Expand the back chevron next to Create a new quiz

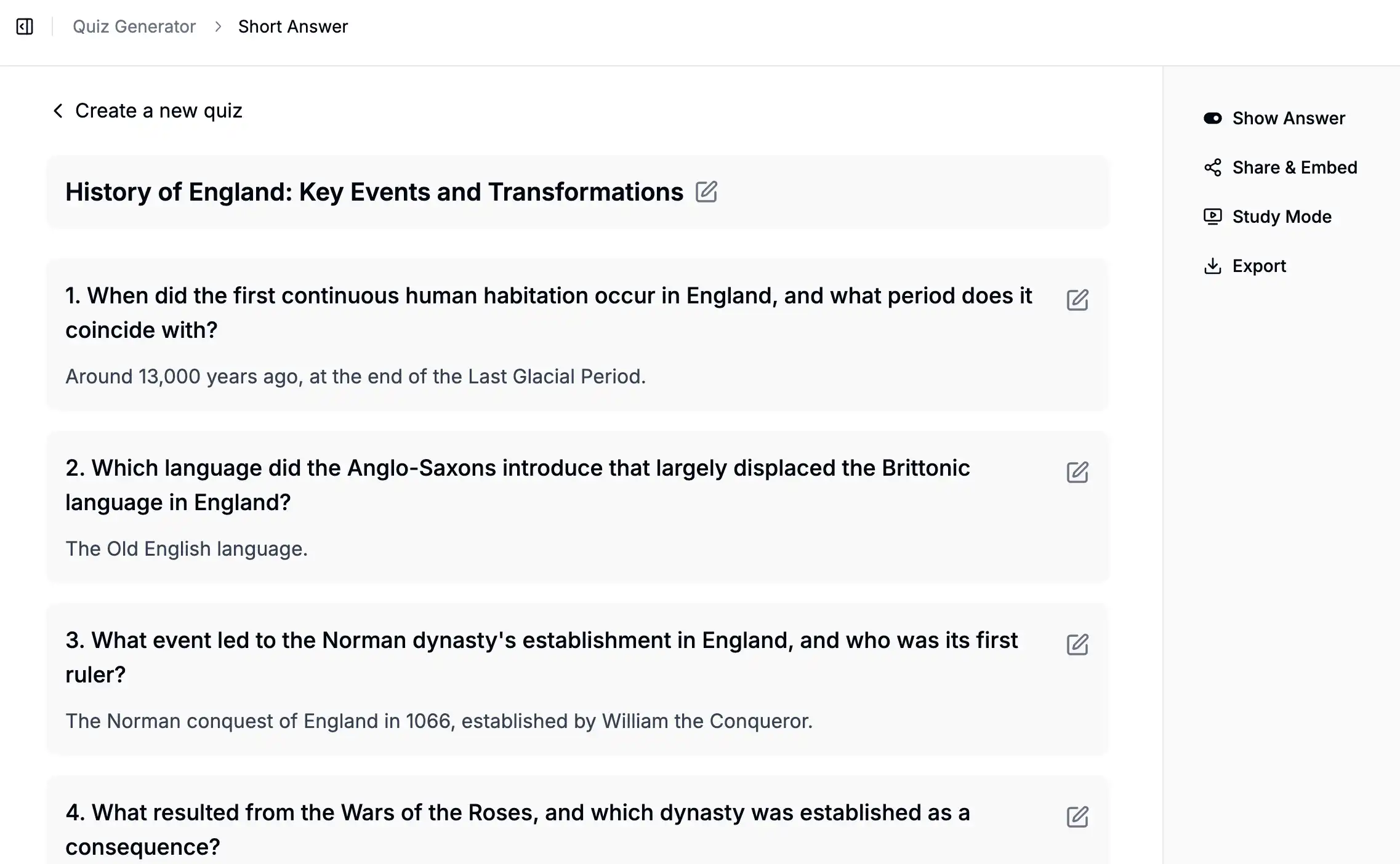(x=58, y=111)
